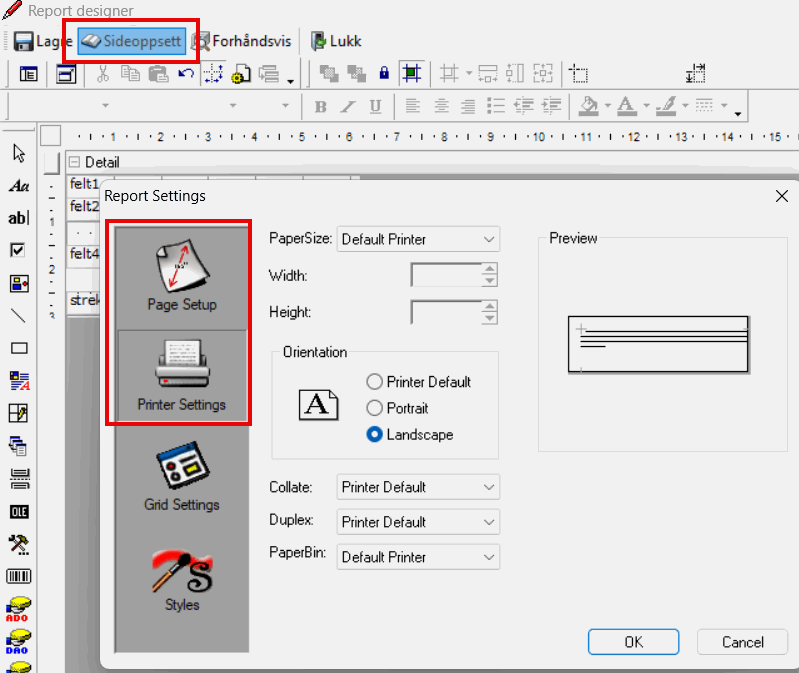Select the OLE object tool
This screenshot has width=799, height=673.
pyautogui.click(x=19, y=511)
